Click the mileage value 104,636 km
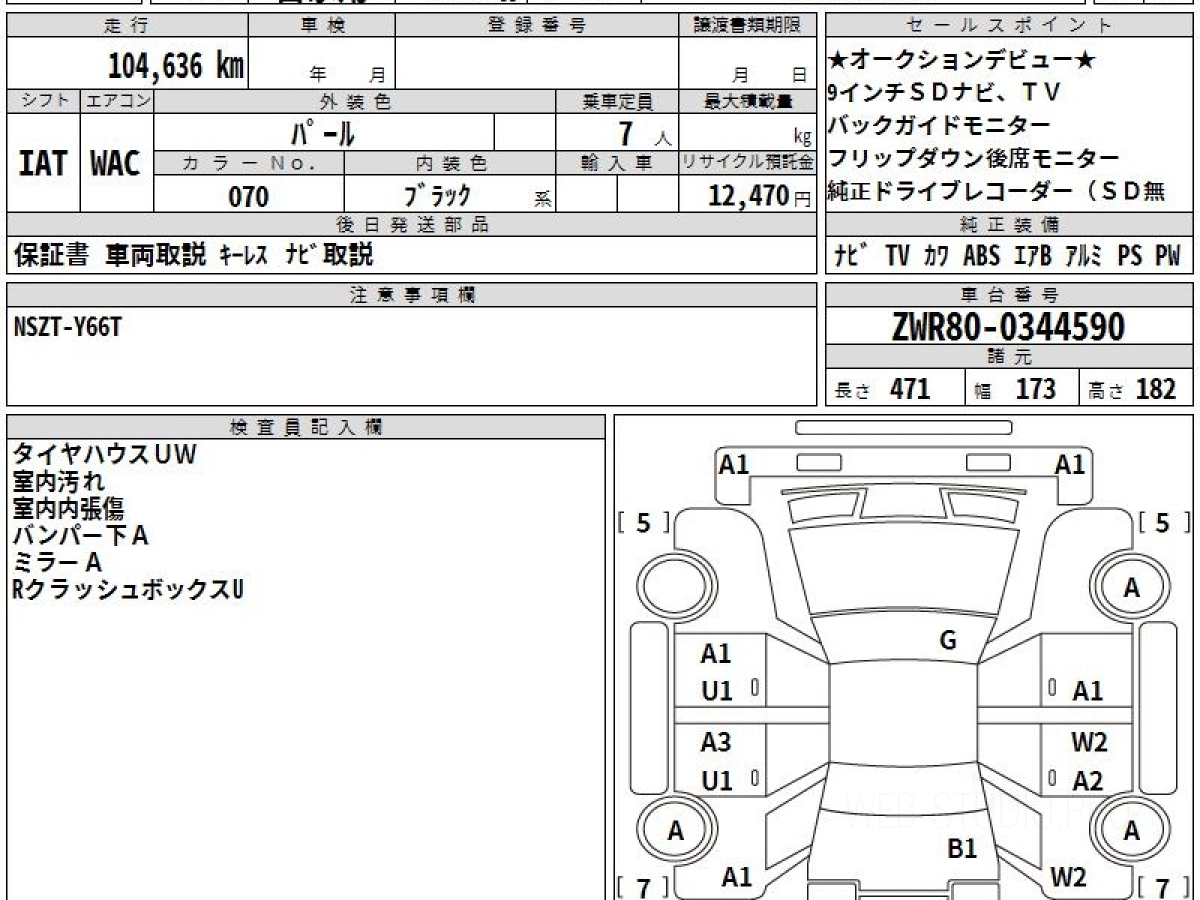Screen dimensions: 1200x900 175,67
